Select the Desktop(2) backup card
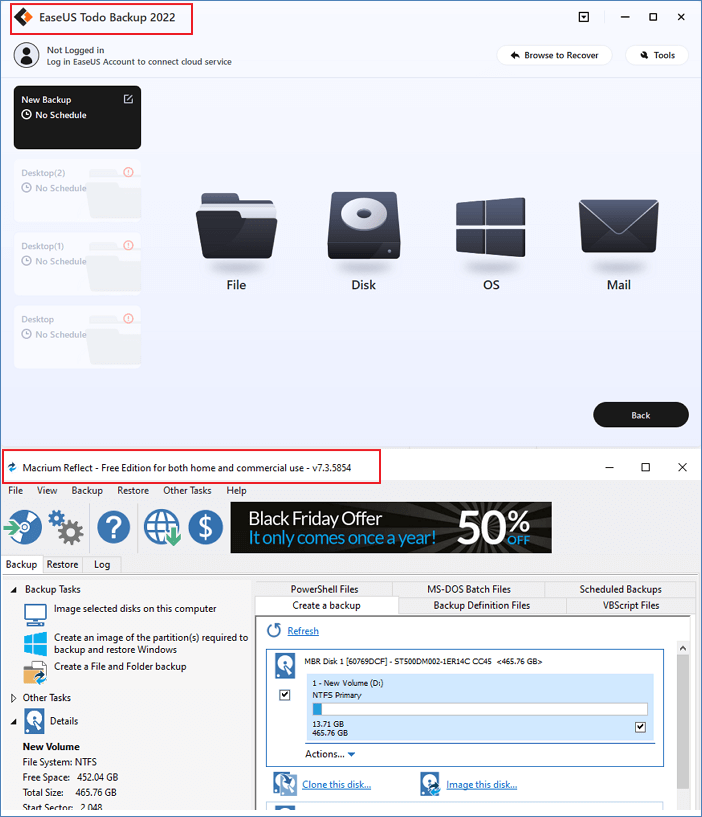702x817 pixels. coord(77,191)
